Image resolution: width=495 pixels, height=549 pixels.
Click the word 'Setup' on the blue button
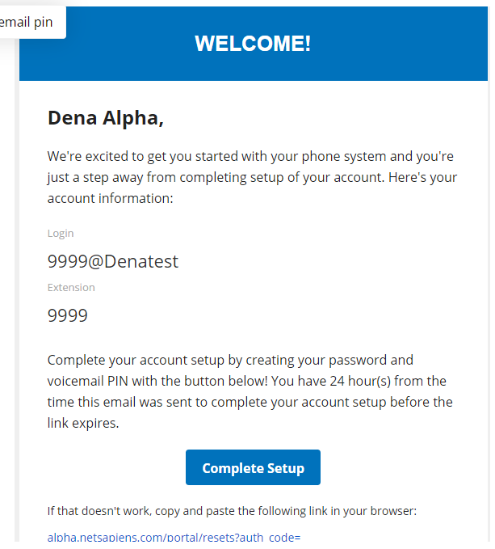click(286, 468)
